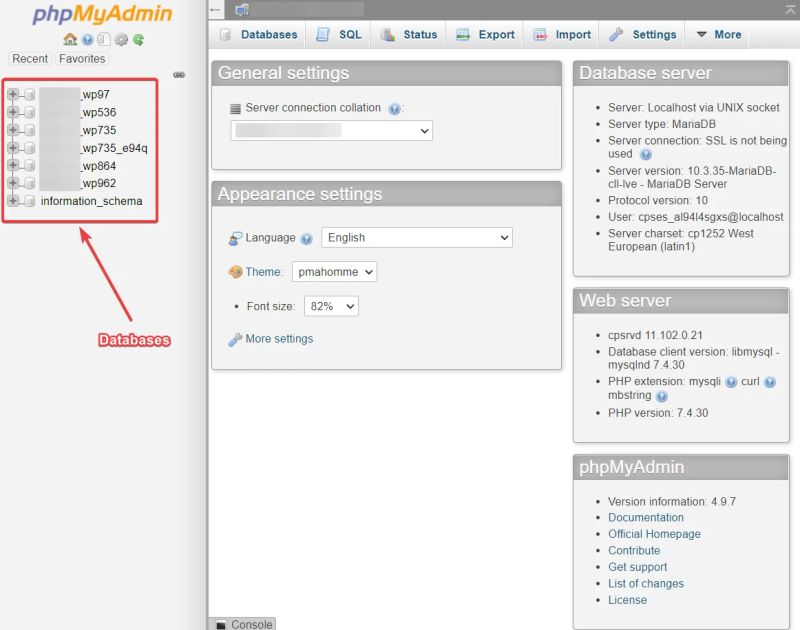Switch to the Recent tab
Image resolution: width=800 pixels, height=630 pixels.
(30, 59)
